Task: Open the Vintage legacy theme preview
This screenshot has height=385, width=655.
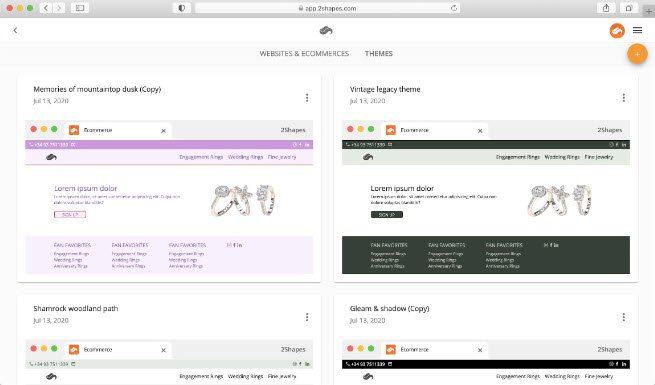Action: (486, 197)
